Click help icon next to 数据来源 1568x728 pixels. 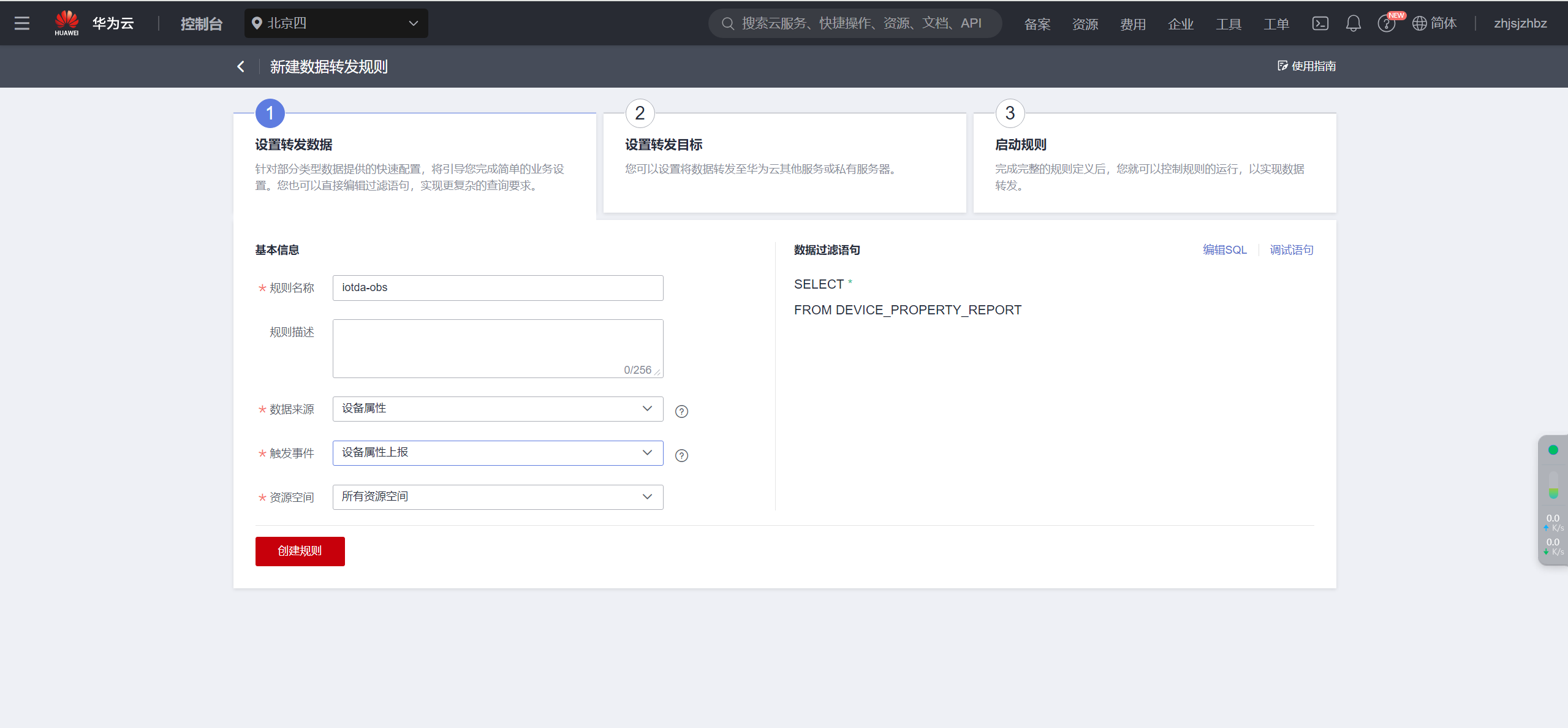[x=681, y=411]
